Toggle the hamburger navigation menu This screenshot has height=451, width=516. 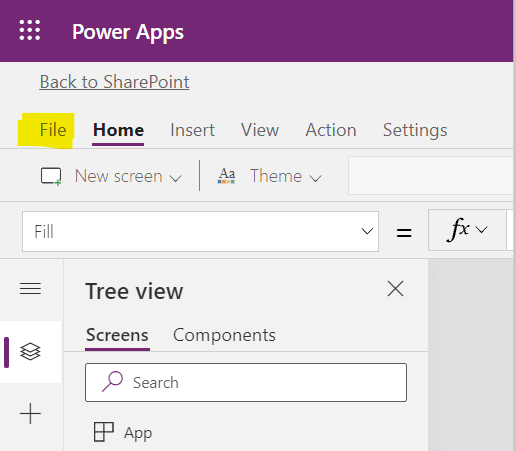pos(30,288)
